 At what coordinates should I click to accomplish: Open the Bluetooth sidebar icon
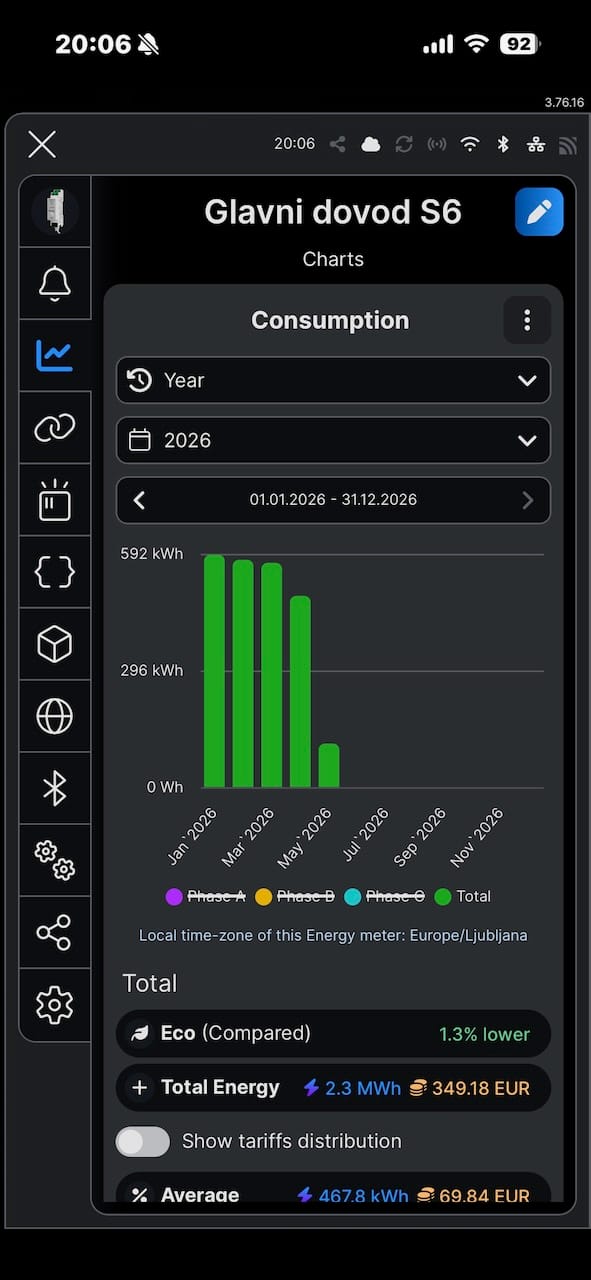(x=55, y=788)
